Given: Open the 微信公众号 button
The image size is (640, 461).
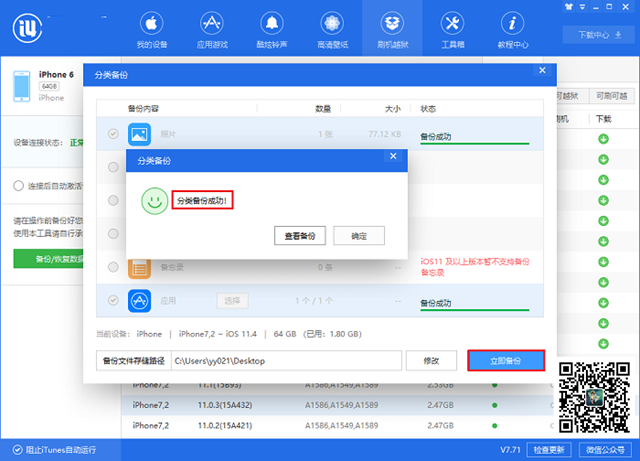Looking at the screenshot, I should [x=605, y=450].
